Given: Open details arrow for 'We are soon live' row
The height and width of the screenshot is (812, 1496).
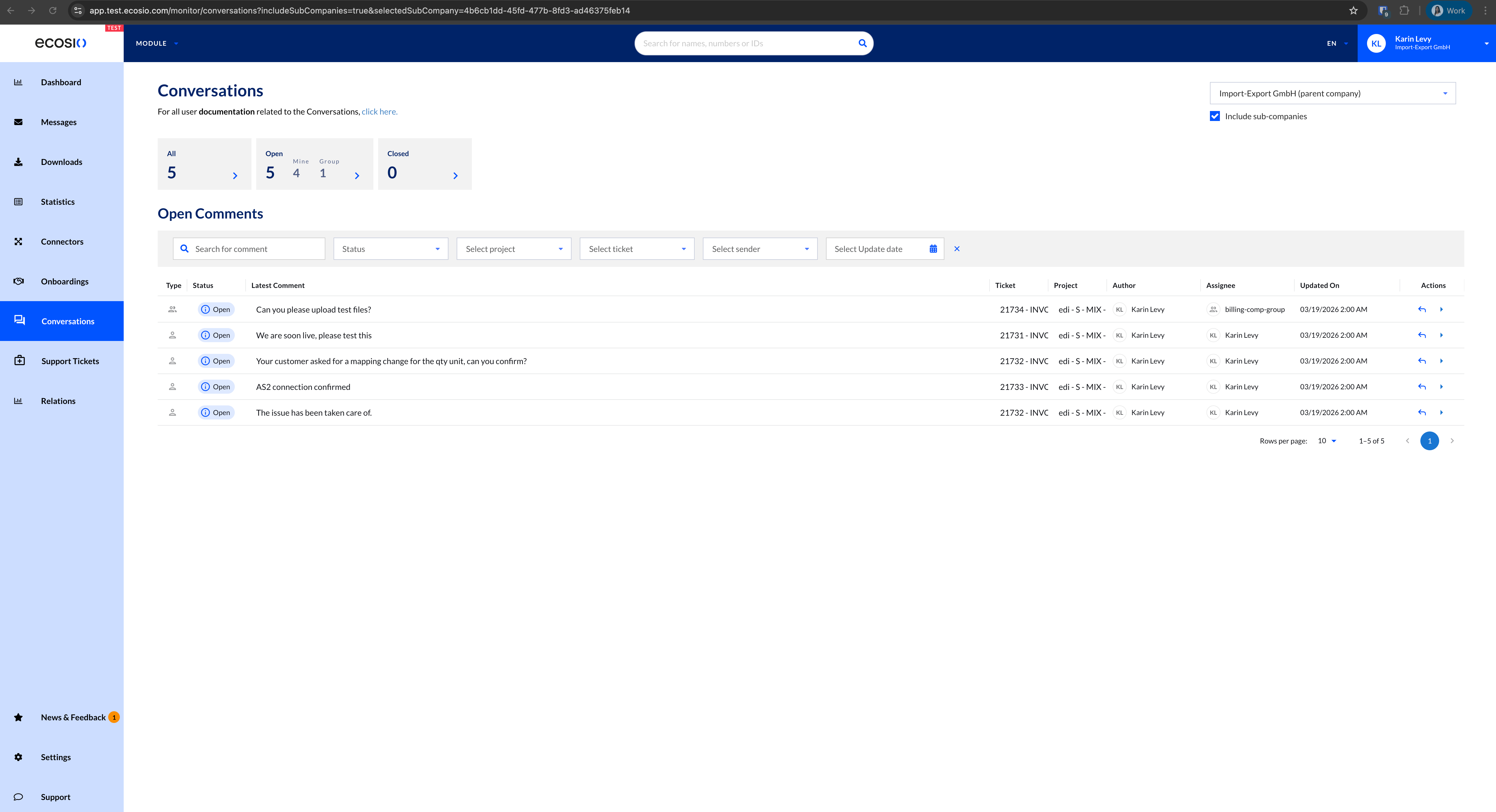Looking at the screenshot, I should pyautogui.click(x=1441, y=335).
